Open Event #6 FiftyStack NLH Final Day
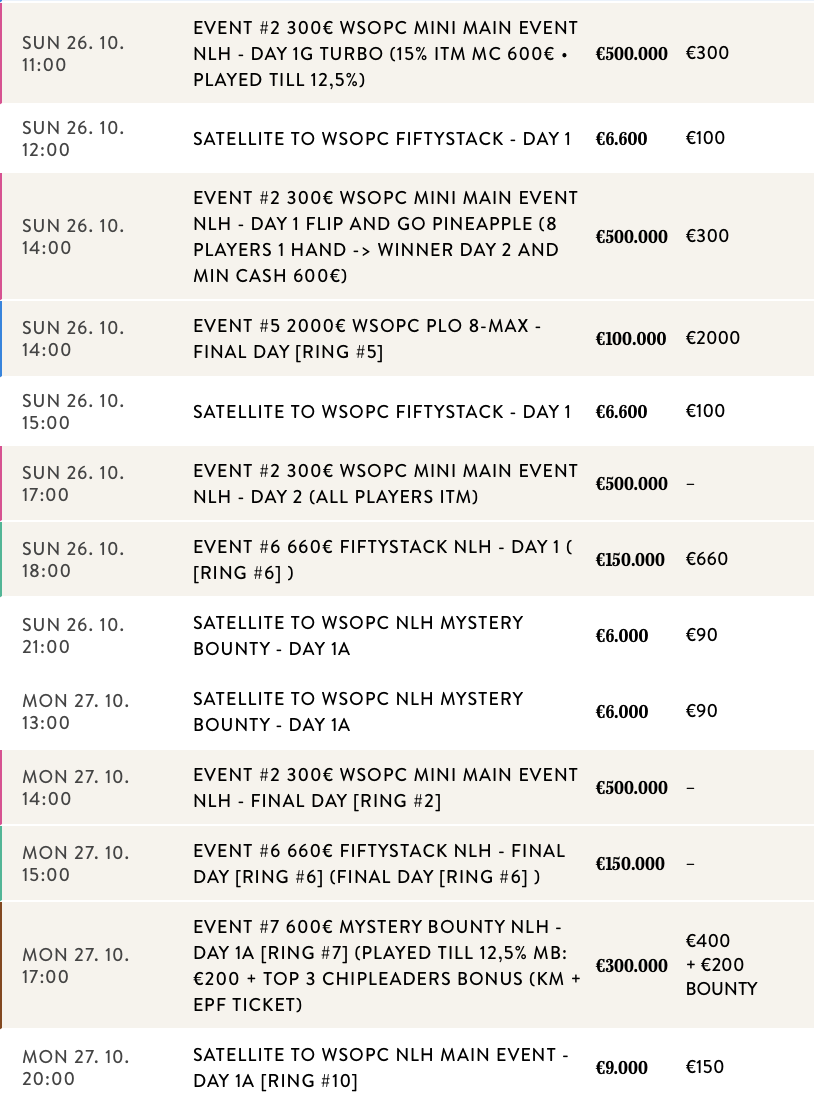 pos(380,864)
